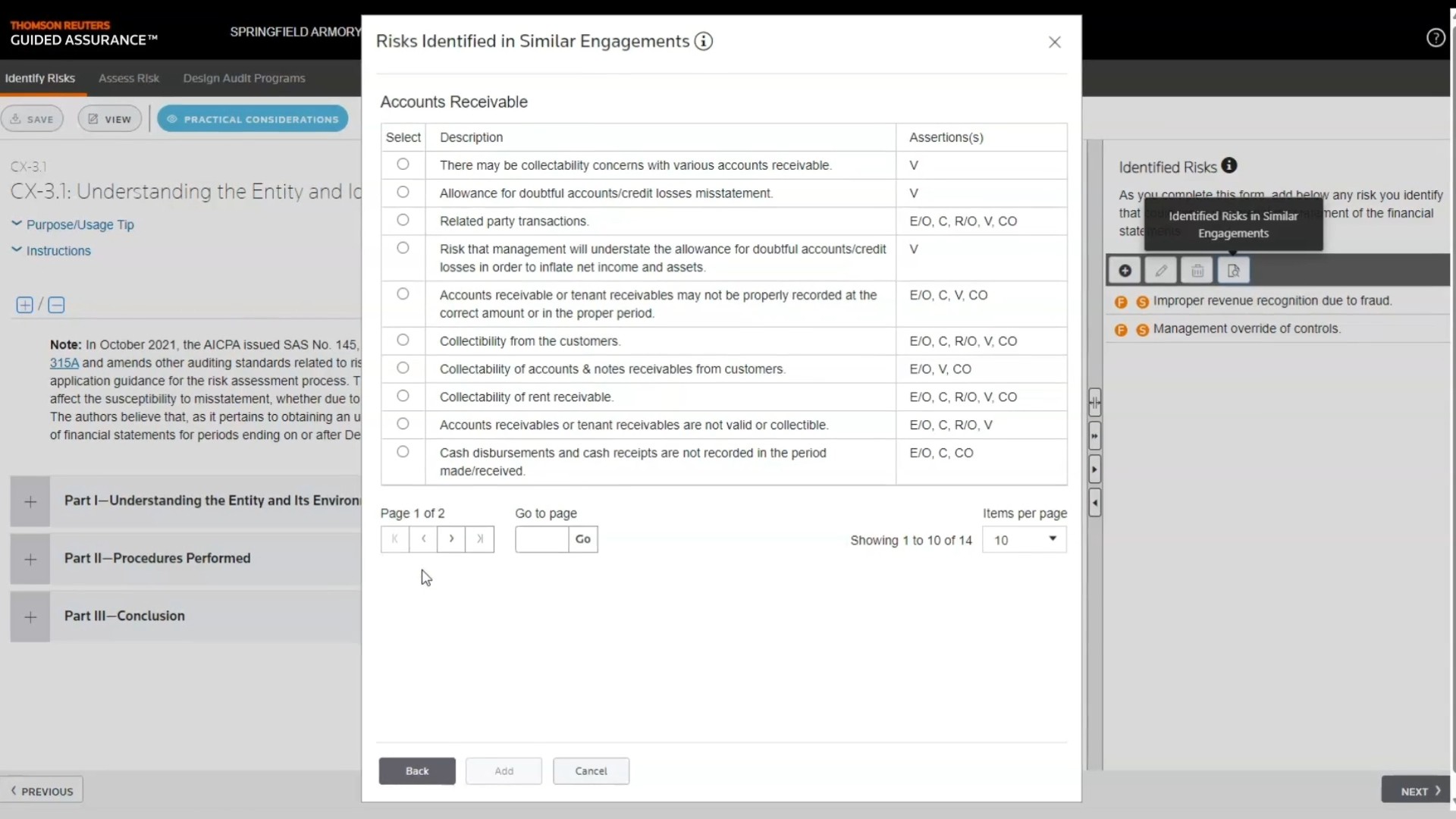Viewport: 1456px width, 819px height.
Task: Expand the Purpose/Usage Tip section
Action: (80, 224)
